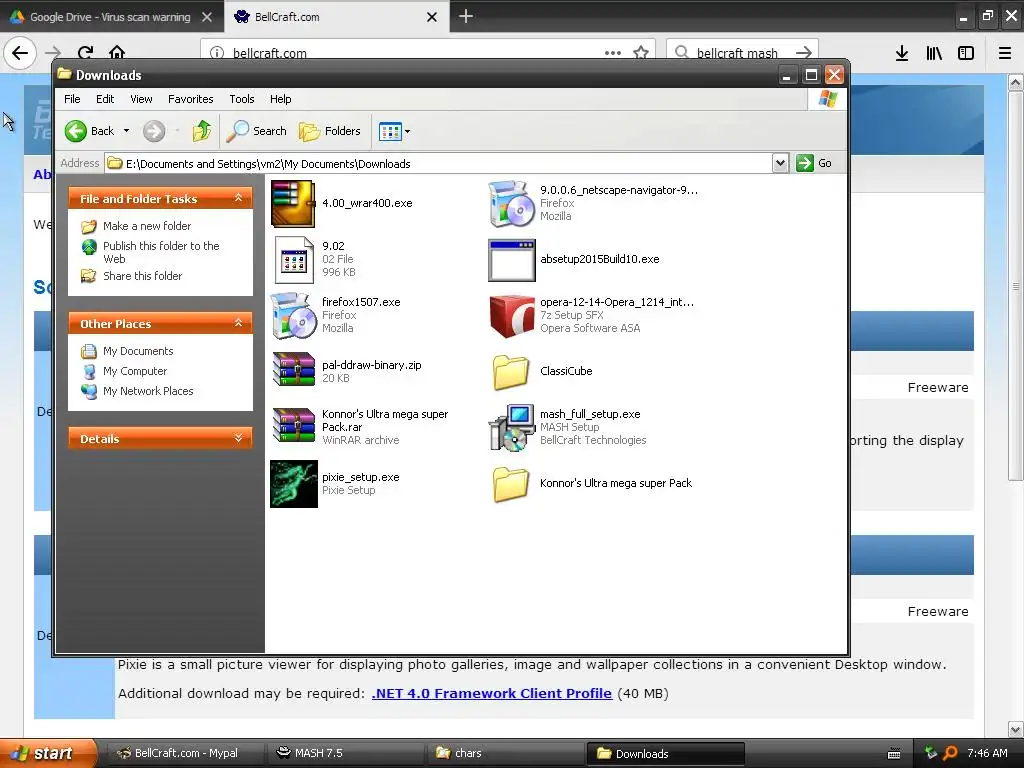The height and width of the screenshot is (768, 1024).
Task: Select Konnor's Ultra mega super Pack.rar icon
Action: 293,426
